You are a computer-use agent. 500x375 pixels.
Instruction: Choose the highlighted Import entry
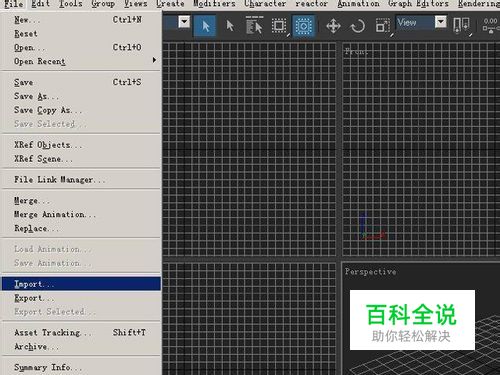[x=81, y=284]
